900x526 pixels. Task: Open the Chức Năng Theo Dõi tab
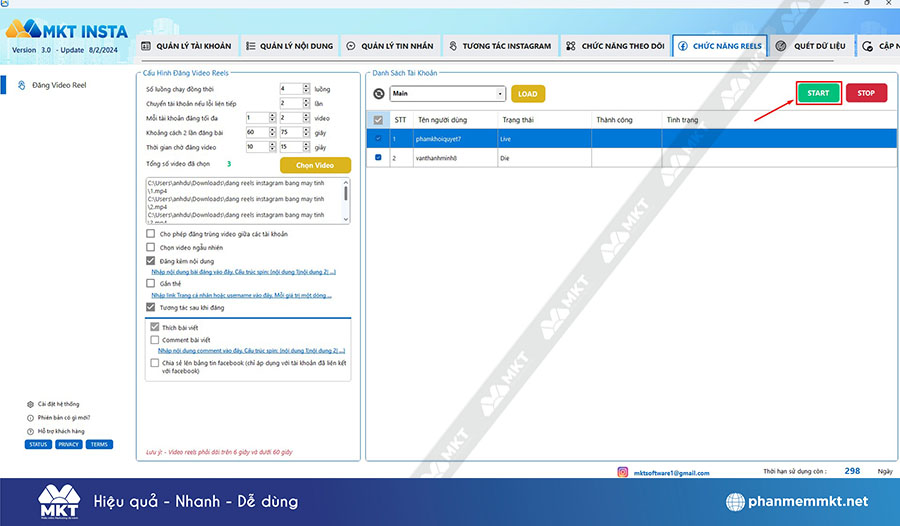point(615,46)
